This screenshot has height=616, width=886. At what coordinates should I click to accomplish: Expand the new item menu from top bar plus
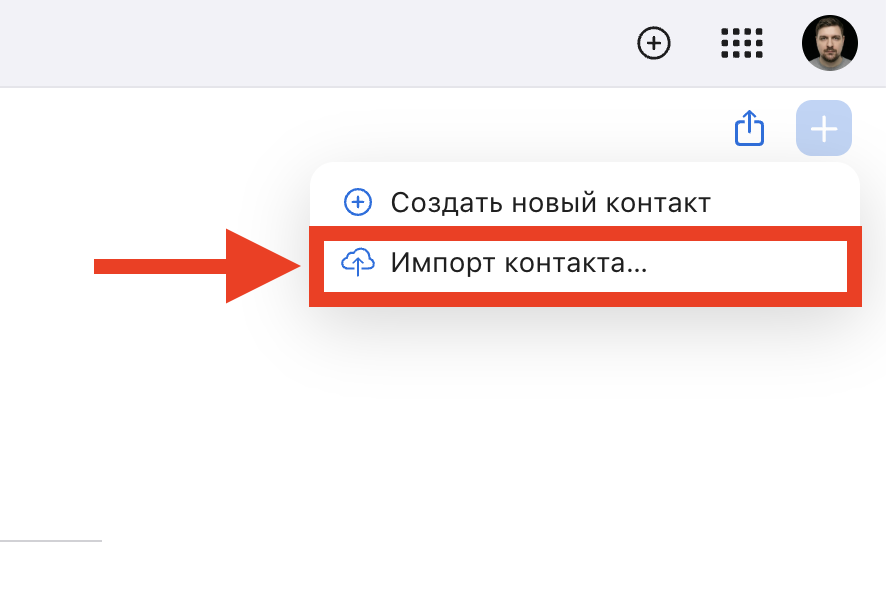click(x=654, y=43)
